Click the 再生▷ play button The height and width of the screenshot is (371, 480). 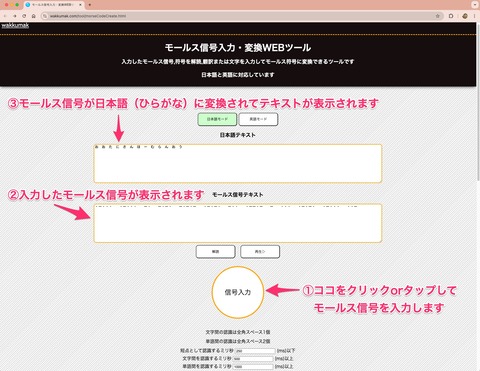pos(260,252)
